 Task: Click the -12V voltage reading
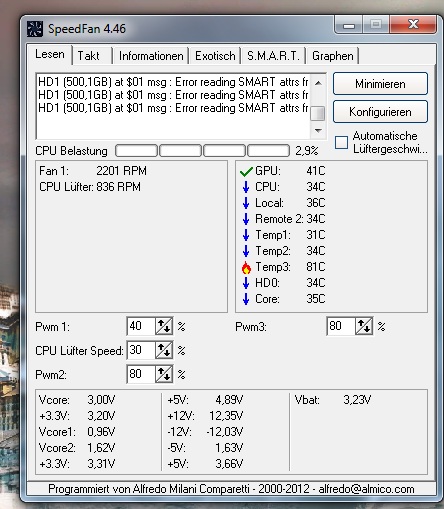tap(205, 432)
